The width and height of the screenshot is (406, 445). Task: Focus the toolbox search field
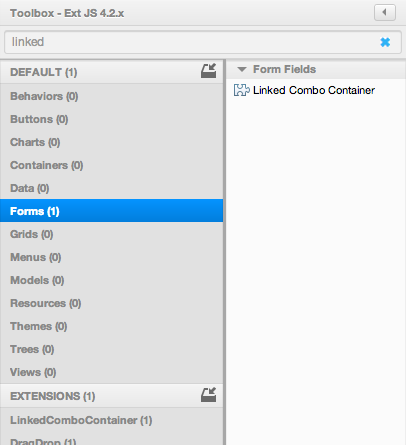coord(203,42)
